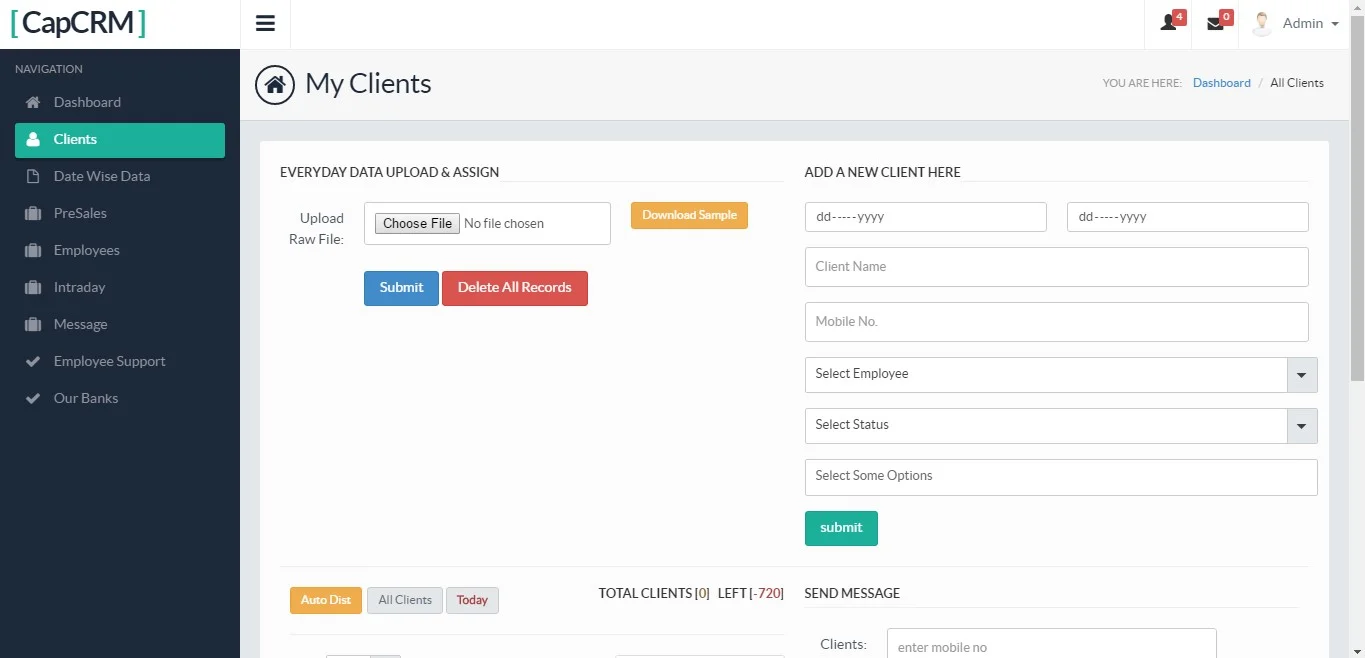Screen dimensions: 1365x658
Task: Click the blue Submit upload button
Action: 401,288
